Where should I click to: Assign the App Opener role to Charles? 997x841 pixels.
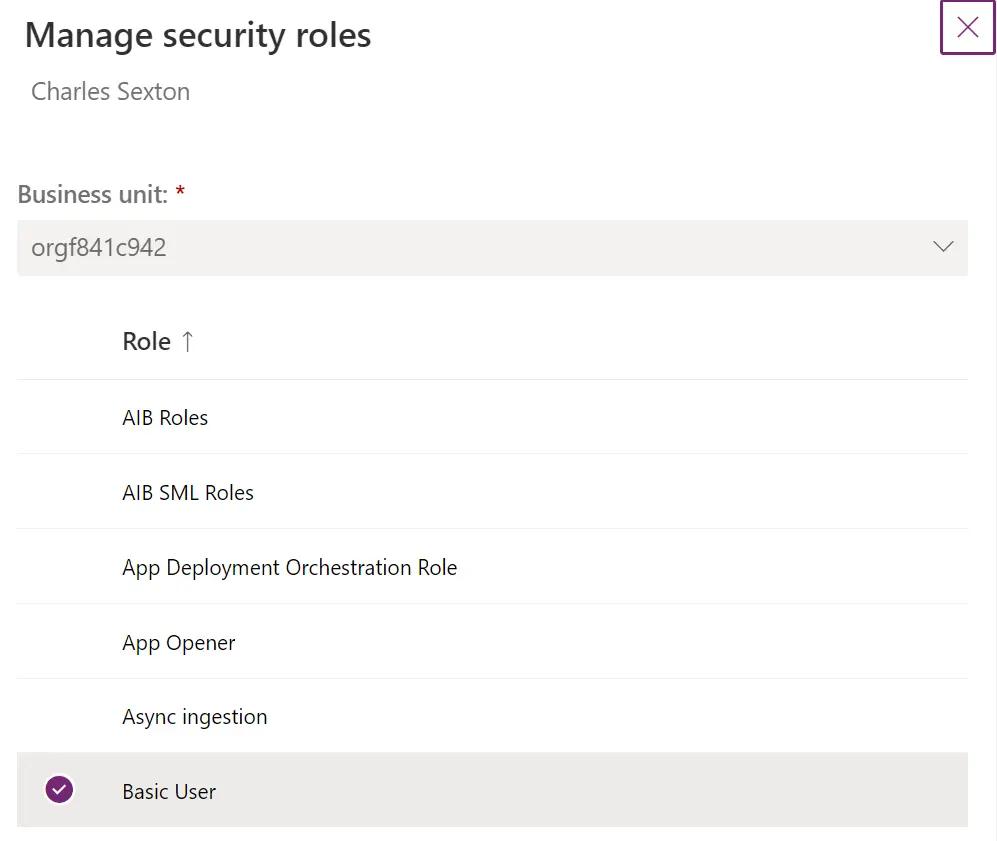(178, 642)
